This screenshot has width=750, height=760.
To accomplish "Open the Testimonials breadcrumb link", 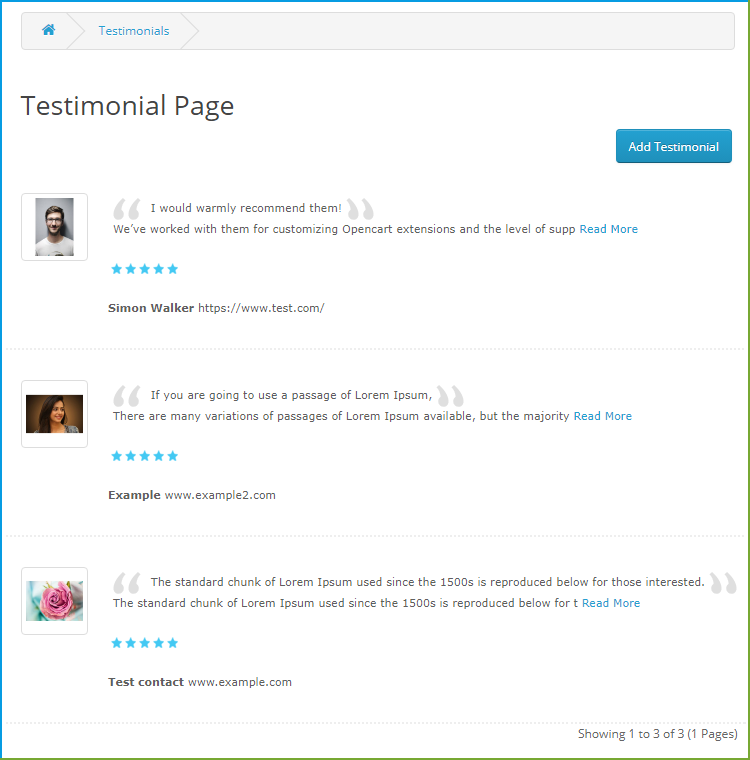I will (x=134, y=31).
